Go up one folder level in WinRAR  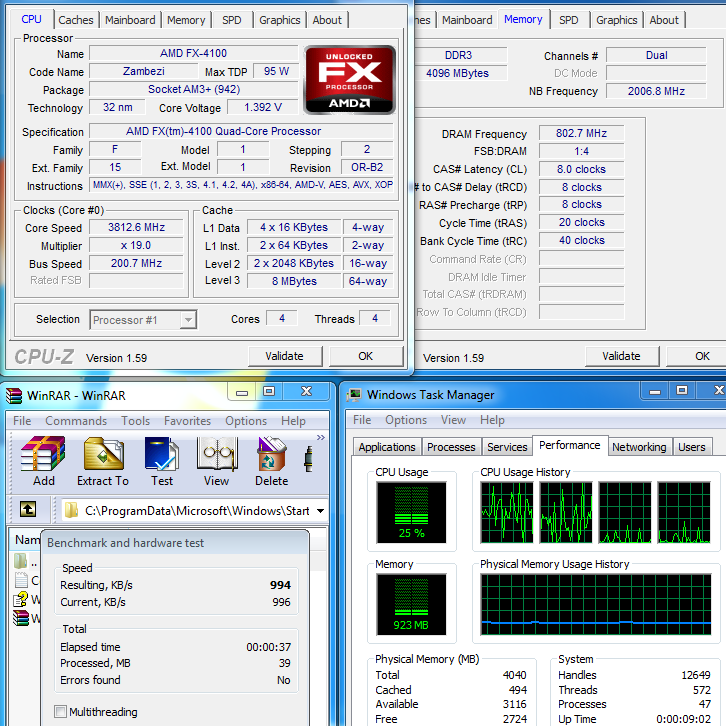click(x=29, y=510)
